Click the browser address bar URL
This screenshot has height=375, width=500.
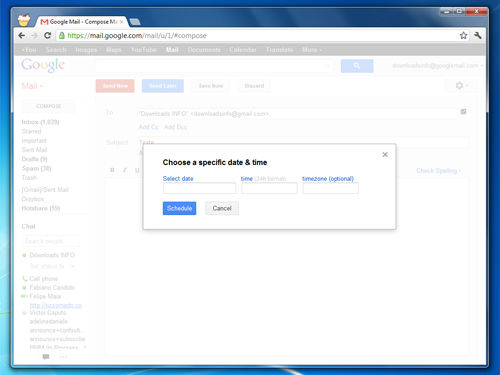click(137, 36)
